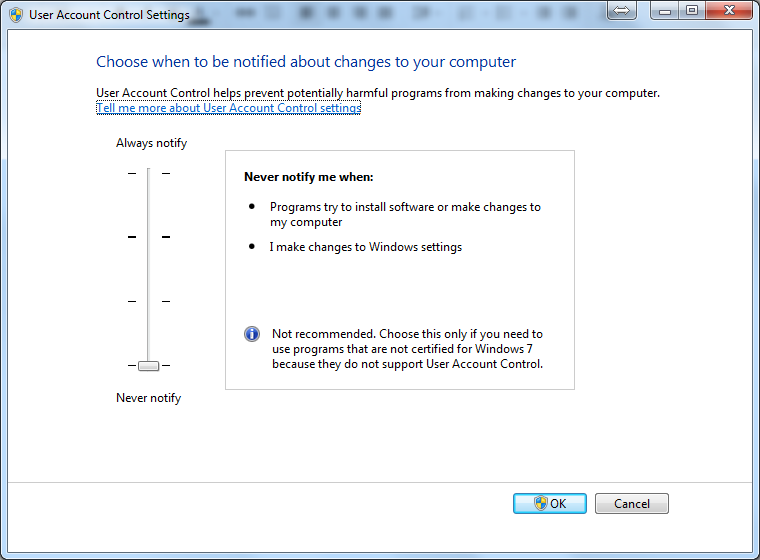The height and width of the screenshot is (560, 760).
Task: Cancel the UAC settings dialog
Action: point(632,503)
